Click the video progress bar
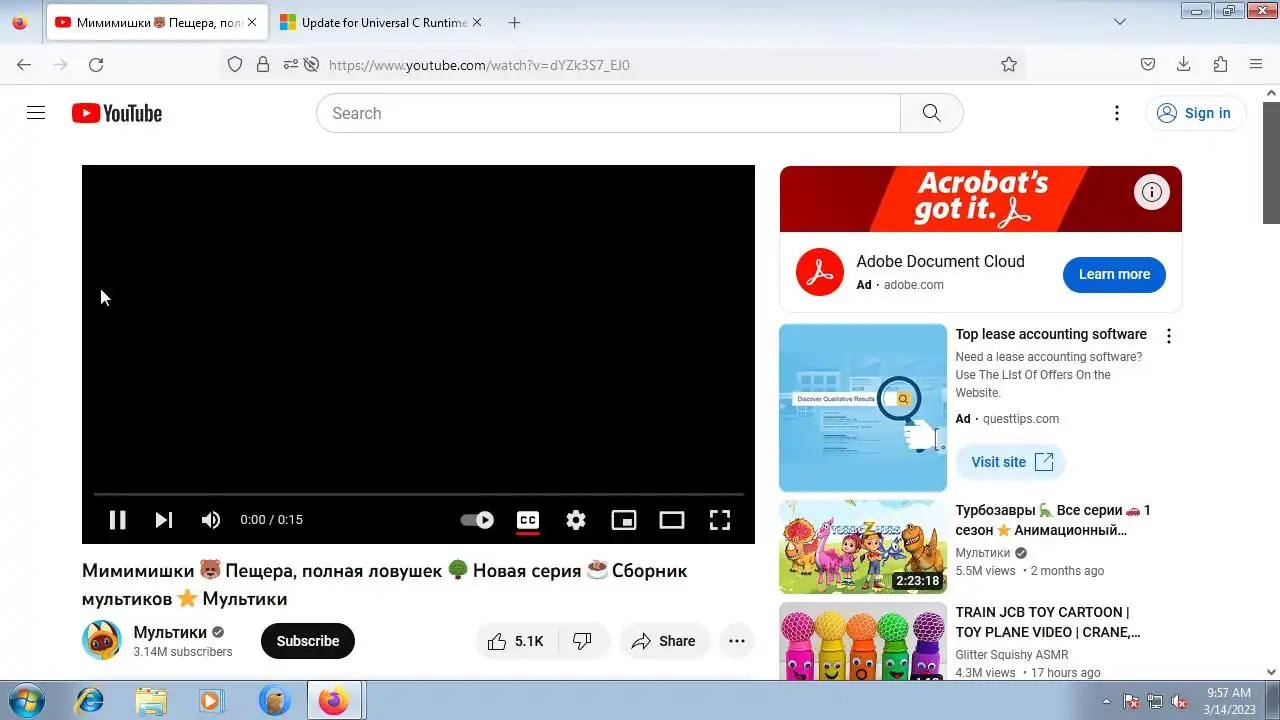 click(x=418, y=494)
